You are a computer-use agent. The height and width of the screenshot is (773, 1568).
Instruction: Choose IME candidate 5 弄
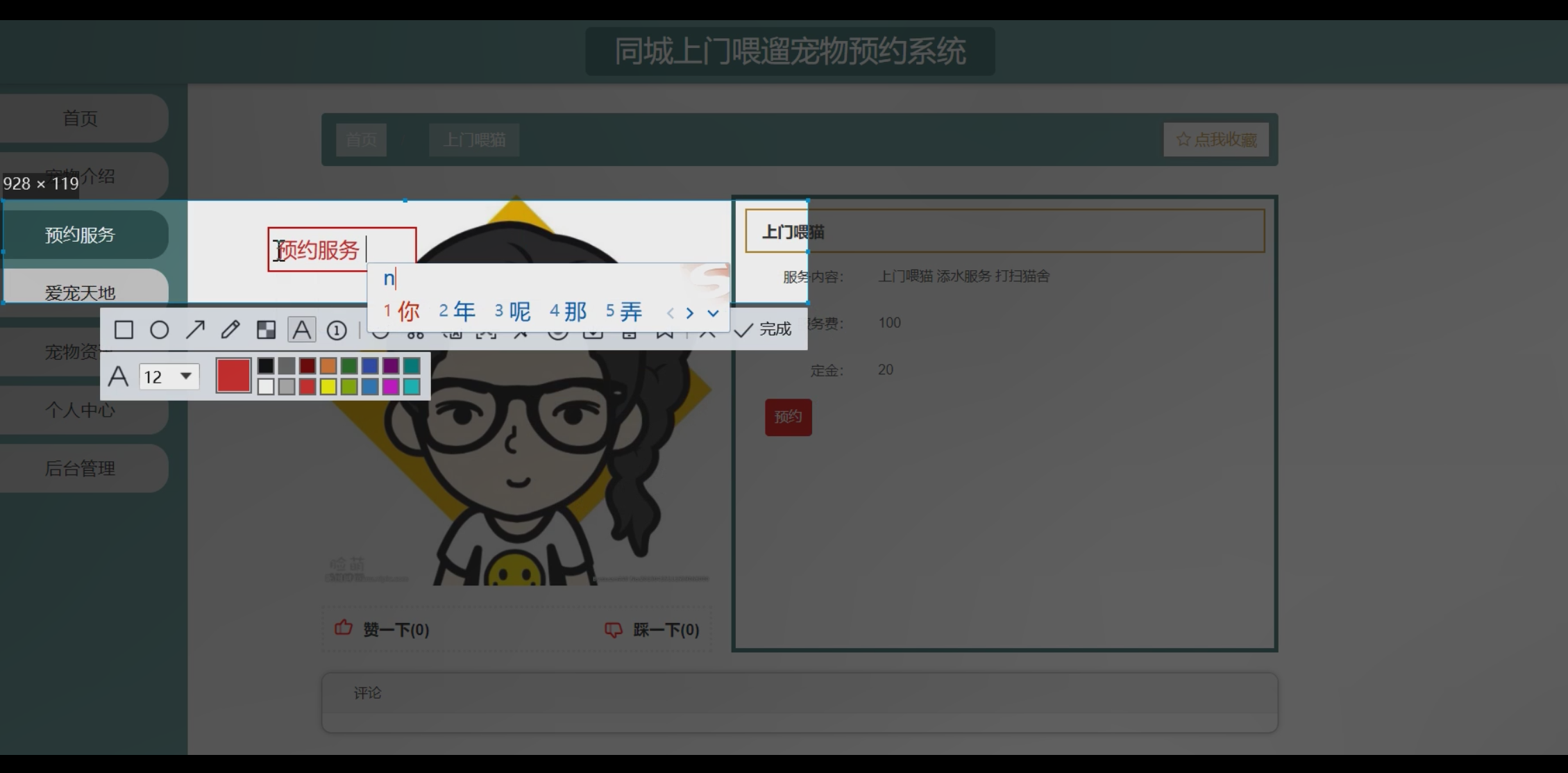click(x=624, y=311)
